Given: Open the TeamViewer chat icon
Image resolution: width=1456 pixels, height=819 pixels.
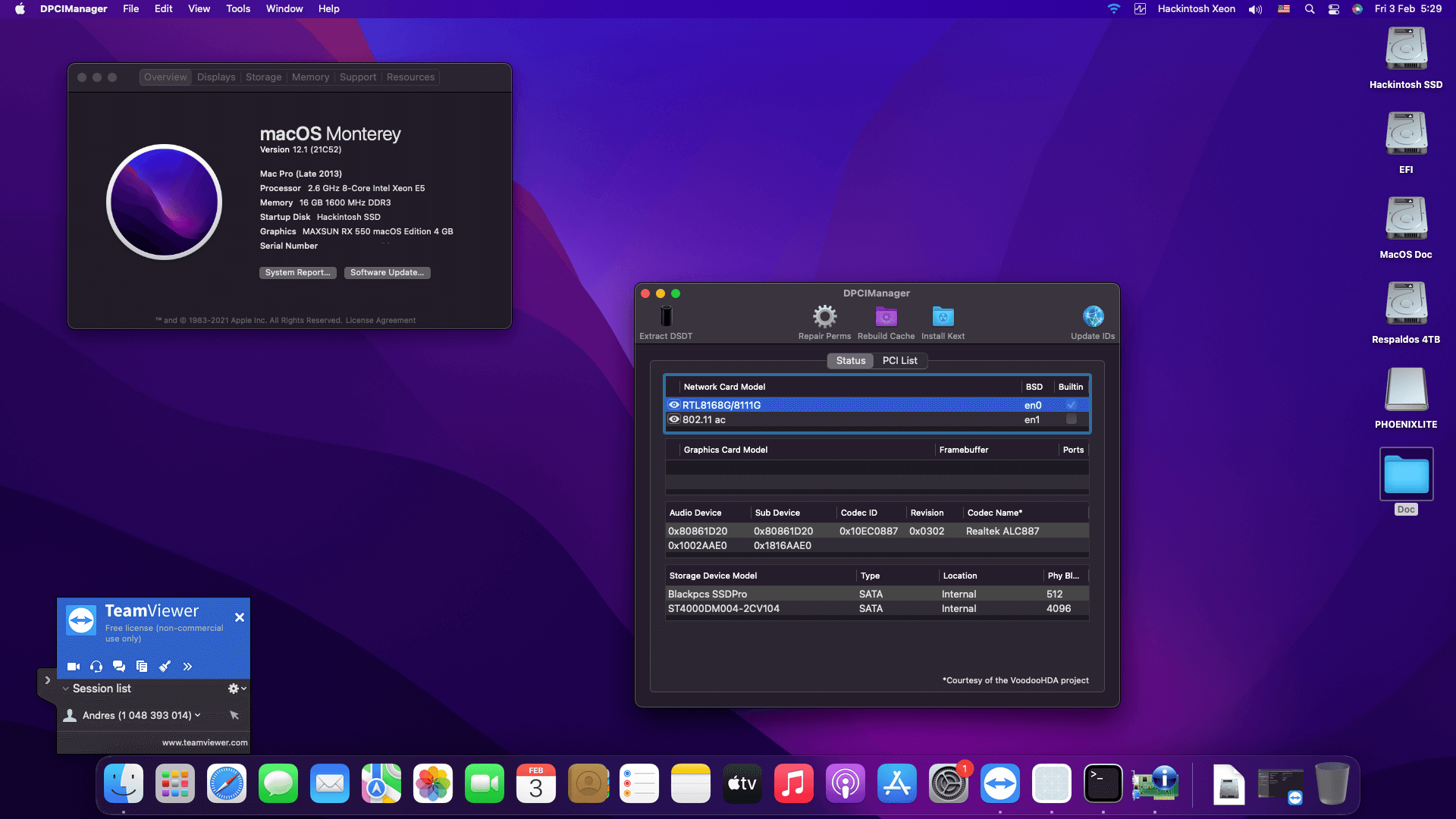Looking at the screenshot, I should (x=119, y=667).
